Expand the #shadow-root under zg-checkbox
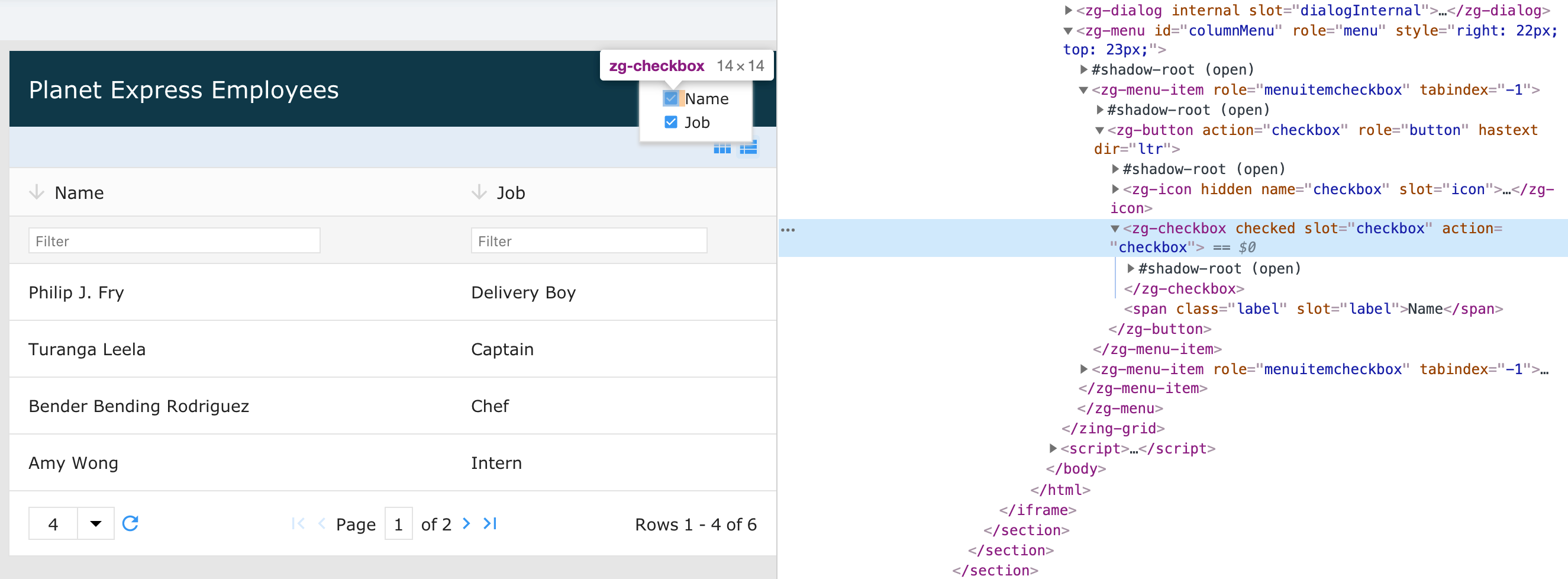The width and height of the screenshot is (1568, 579). [x=1130, y=268]
